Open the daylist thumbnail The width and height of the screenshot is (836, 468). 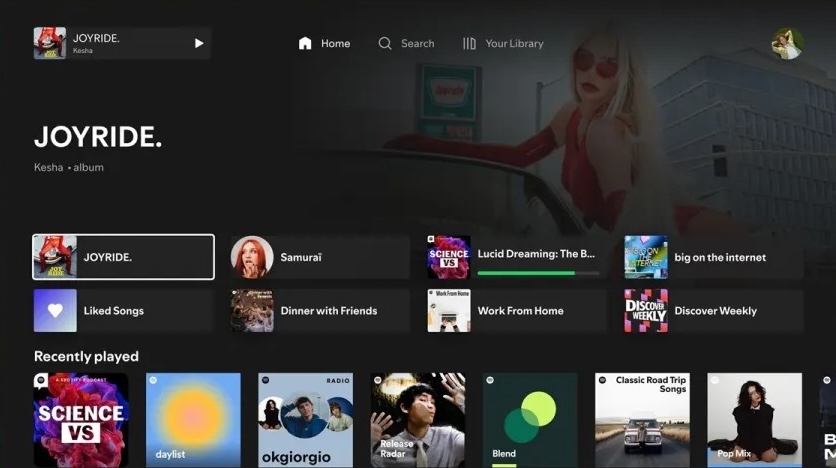point(193,420)
